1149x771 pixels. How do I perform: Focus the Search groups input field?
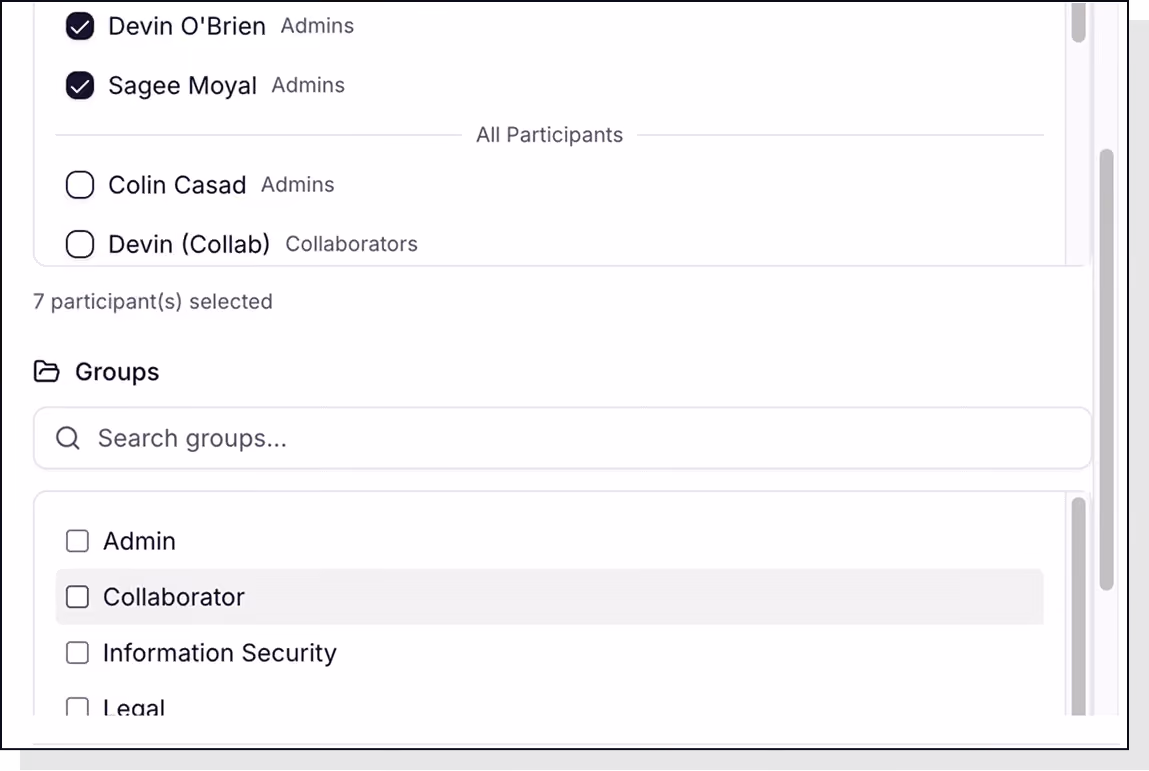tap(562, 438)
